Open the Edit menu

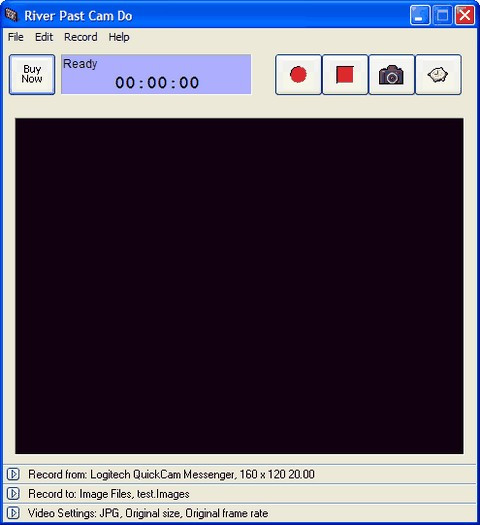(x=44, y=37)
